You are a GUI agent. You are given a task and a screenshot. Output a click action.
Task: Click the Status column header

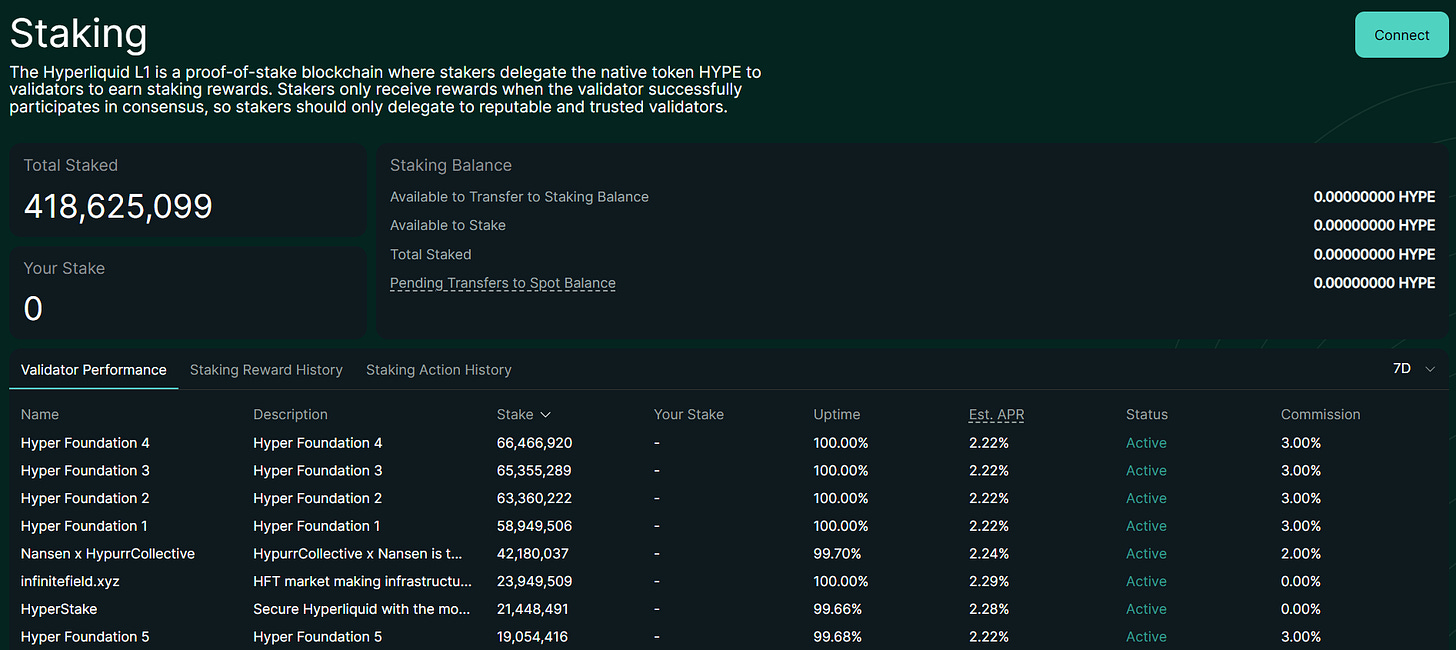1147,414
